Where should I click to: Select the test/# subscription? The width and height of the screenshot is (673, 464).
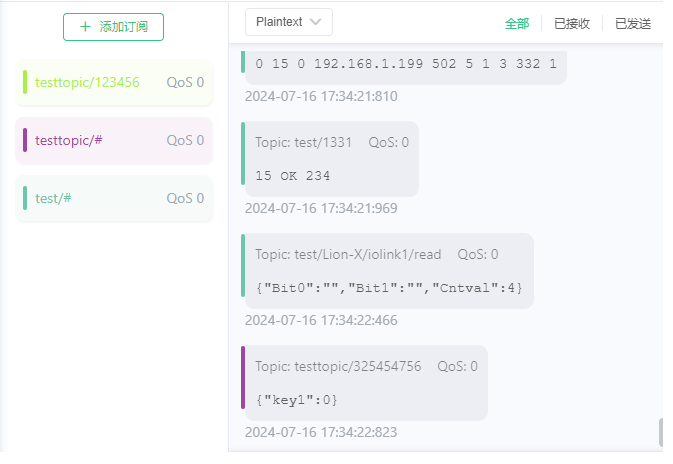point(114,198)
